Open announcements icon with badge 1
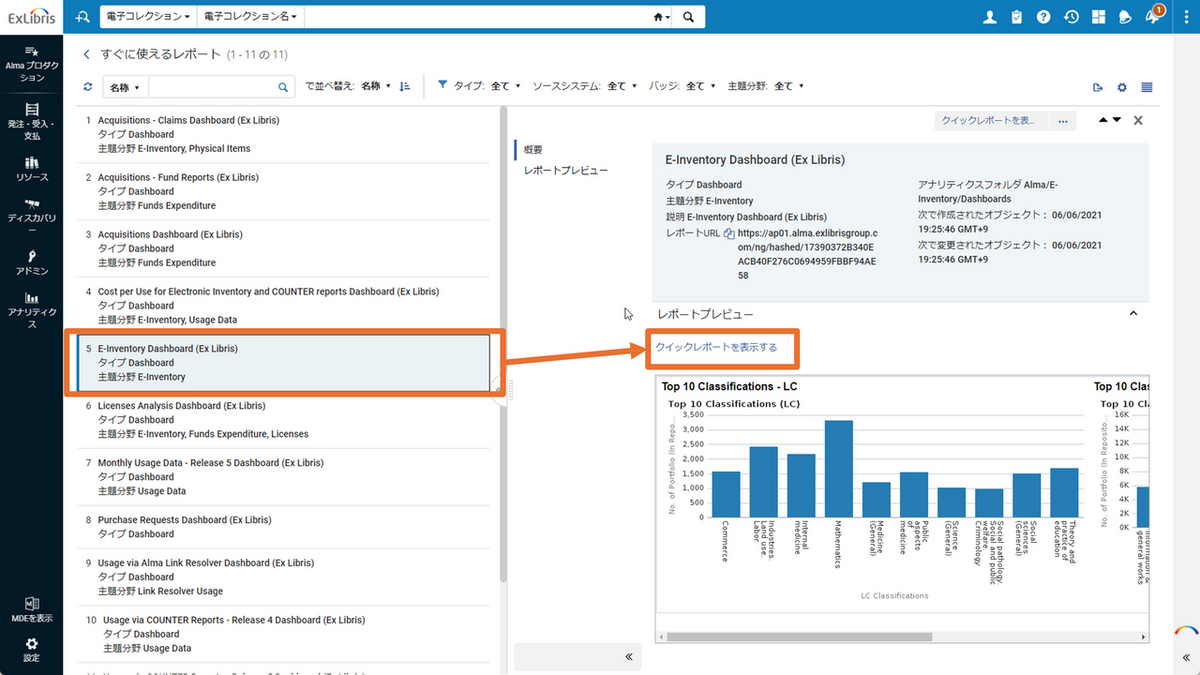Image resolution: width=1200 pixels, height=675 pixels. [x=1152, y=17]
